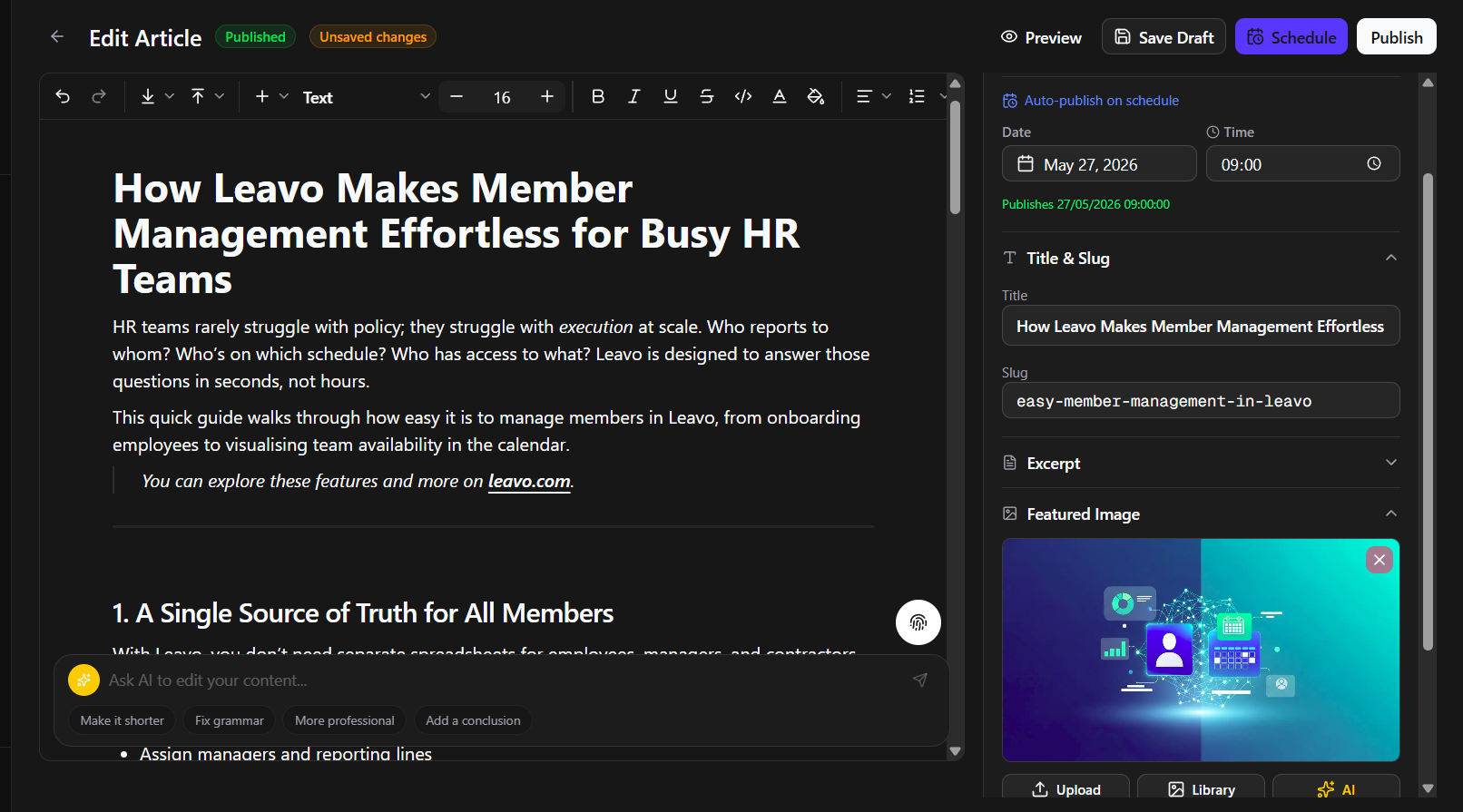
Task: Upload a featured image
Action: (1065, 788)
